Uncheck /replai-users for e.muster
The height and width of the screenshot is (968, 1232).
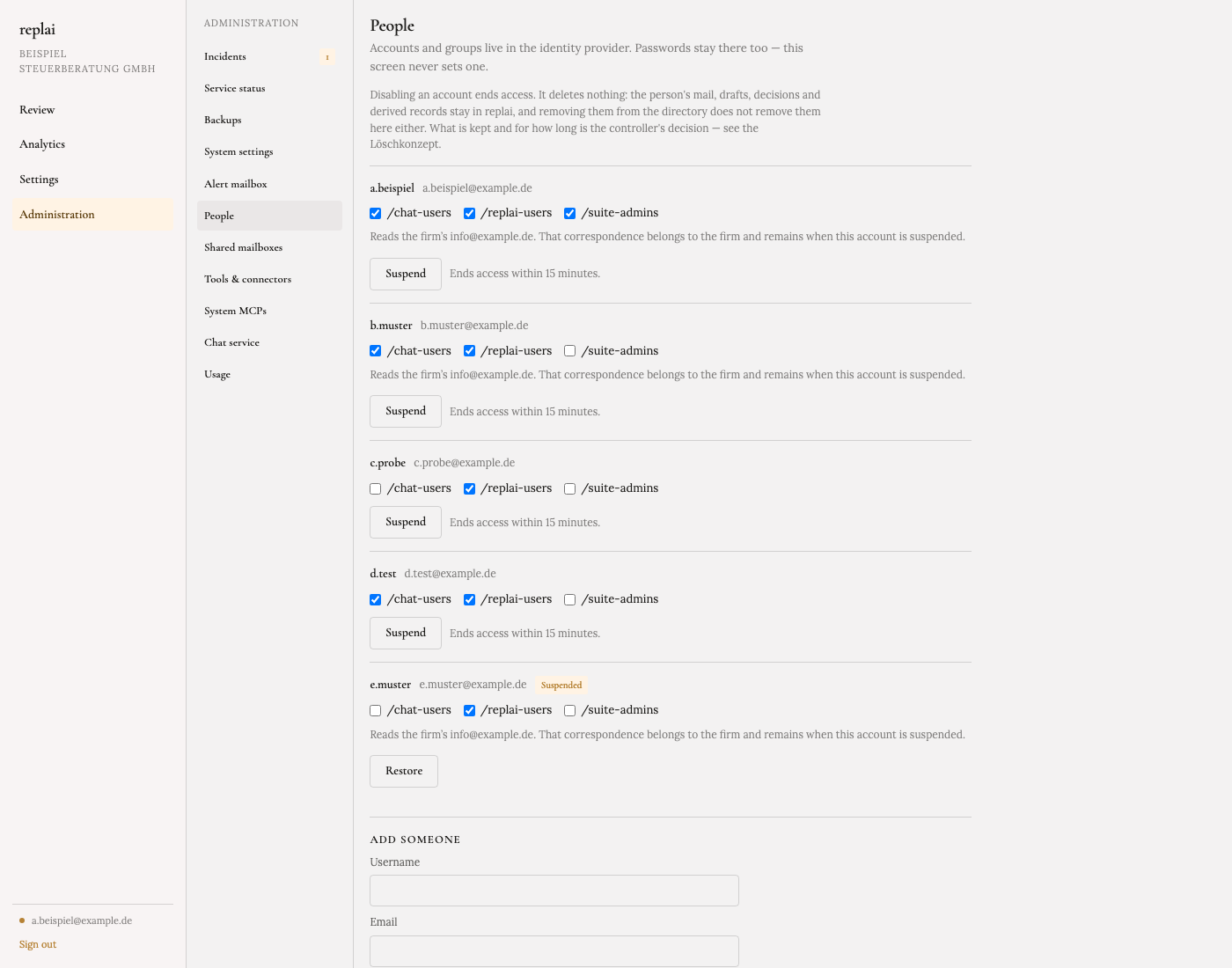(x=470, y=710)
